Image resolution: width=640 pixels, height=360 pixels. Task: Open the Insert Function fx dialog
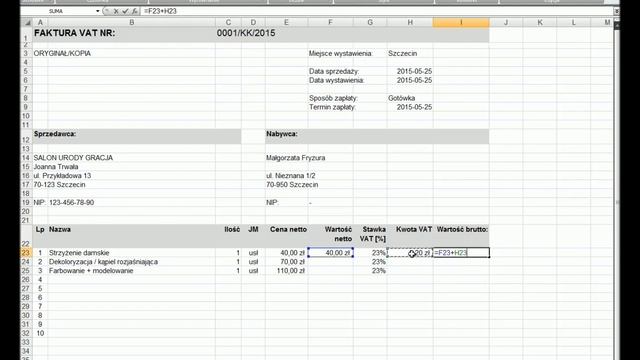pyautogui.click(x=134, y=11)
